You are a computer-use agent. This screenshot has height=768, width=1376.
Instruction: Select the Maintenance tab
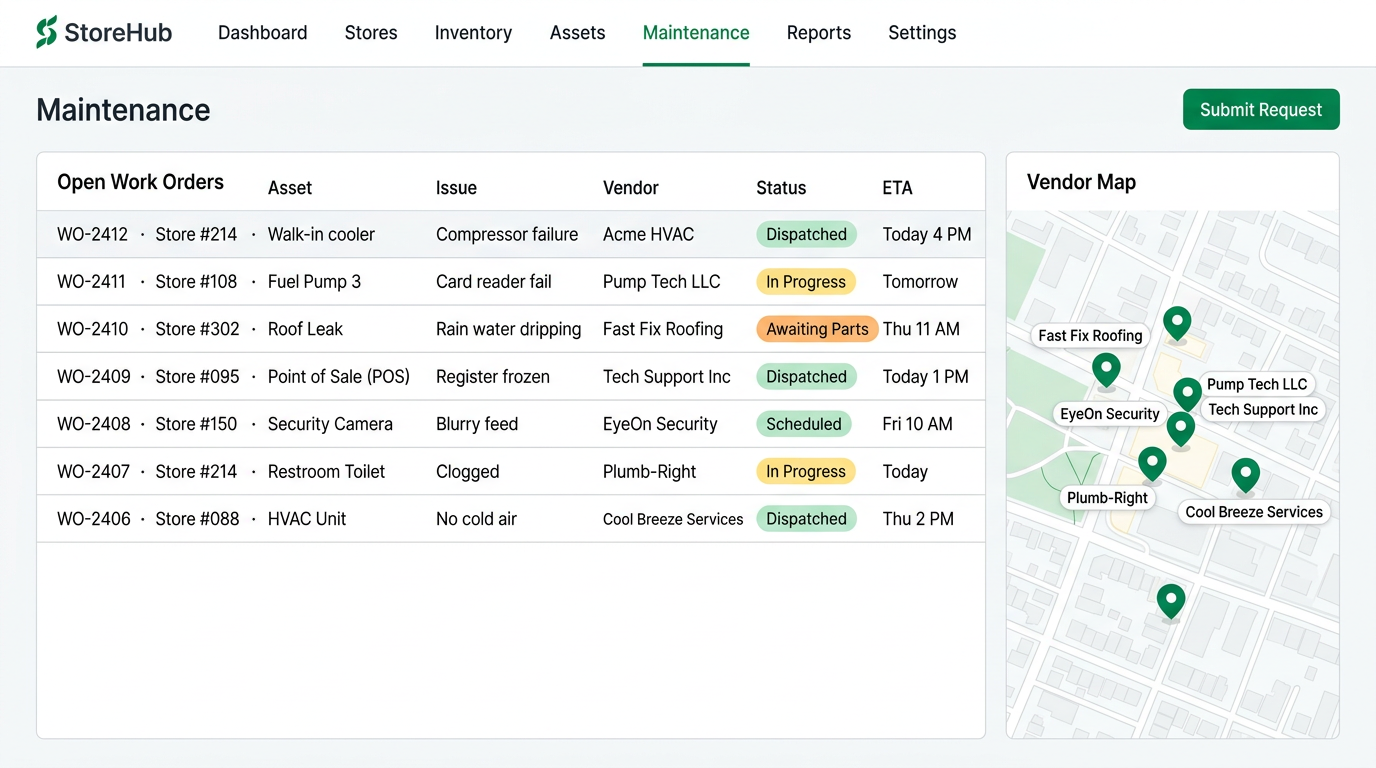point(696,33)
